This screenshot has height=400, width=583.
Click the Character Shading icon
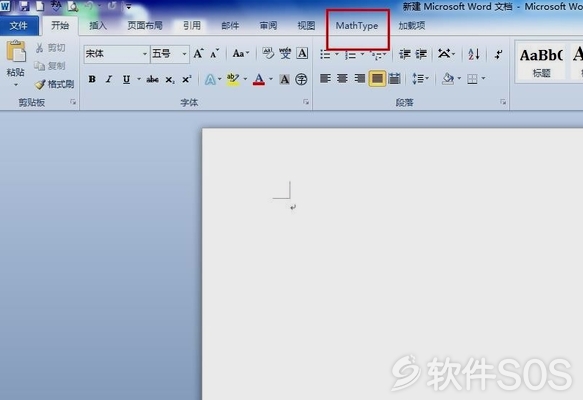284,79
